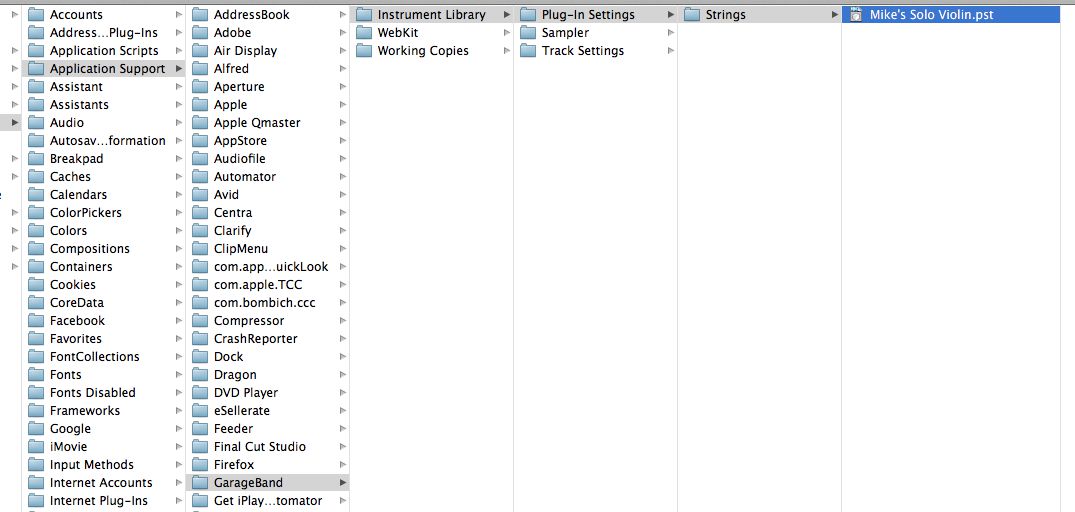The height and width of the screenshot is (512, 1075).
Task: Click the GarageBand folder icon
Action: (200, 483)
